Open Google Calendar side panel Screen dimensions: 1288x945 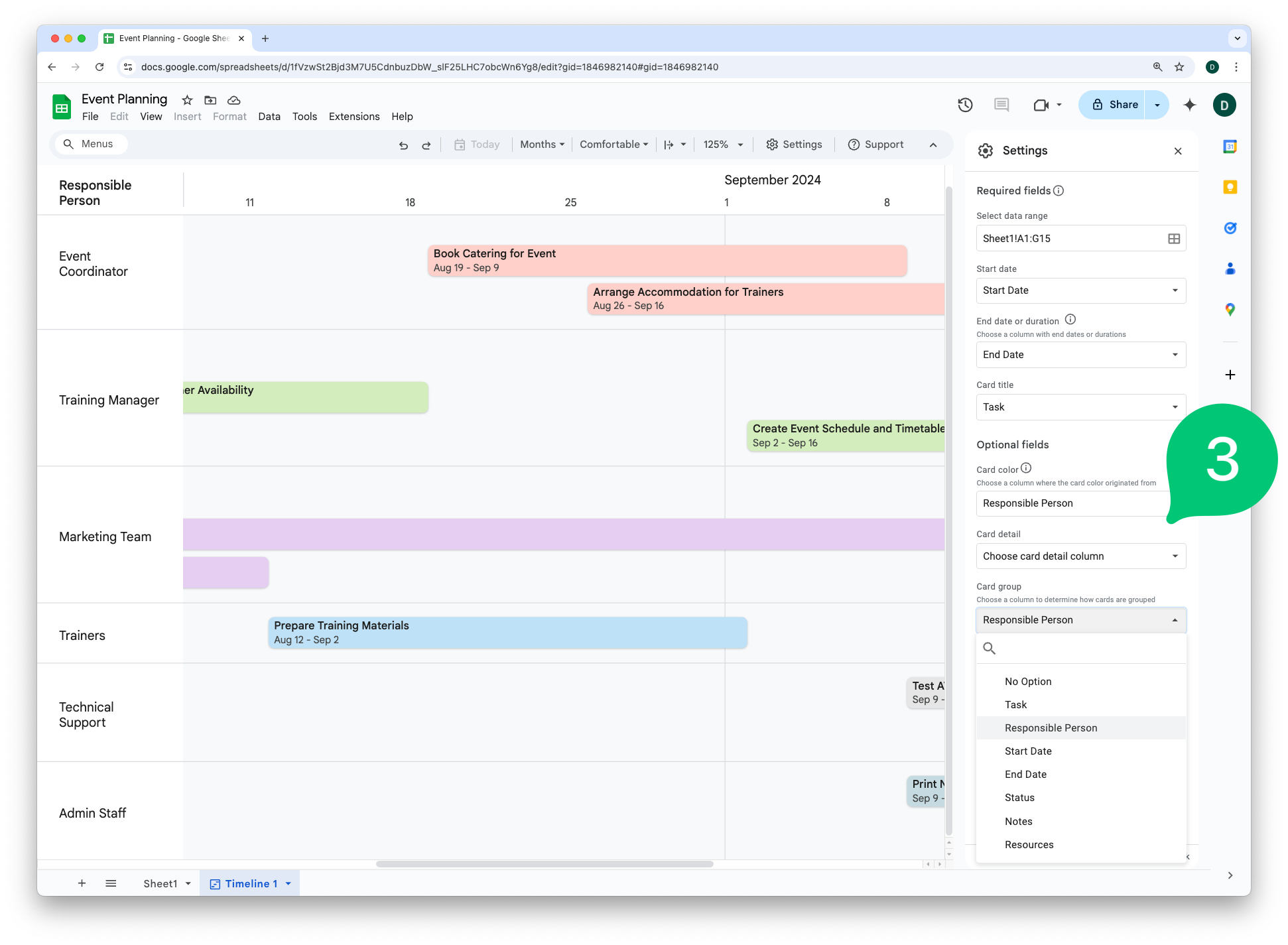pos(1230,147)
